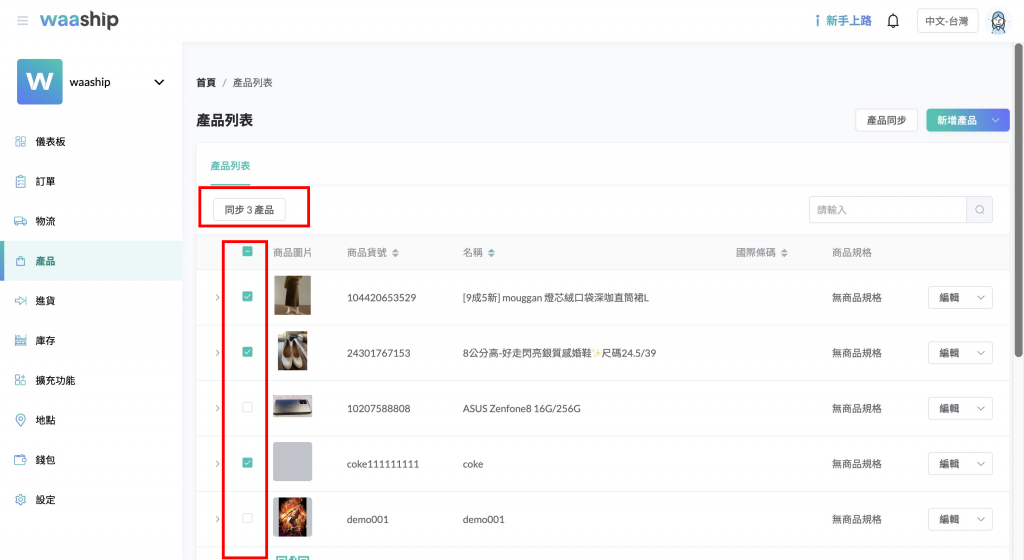Click the user avatar icon
Image resolution: width=1024 pixels, height=560 pixels.
click(997, 21)
